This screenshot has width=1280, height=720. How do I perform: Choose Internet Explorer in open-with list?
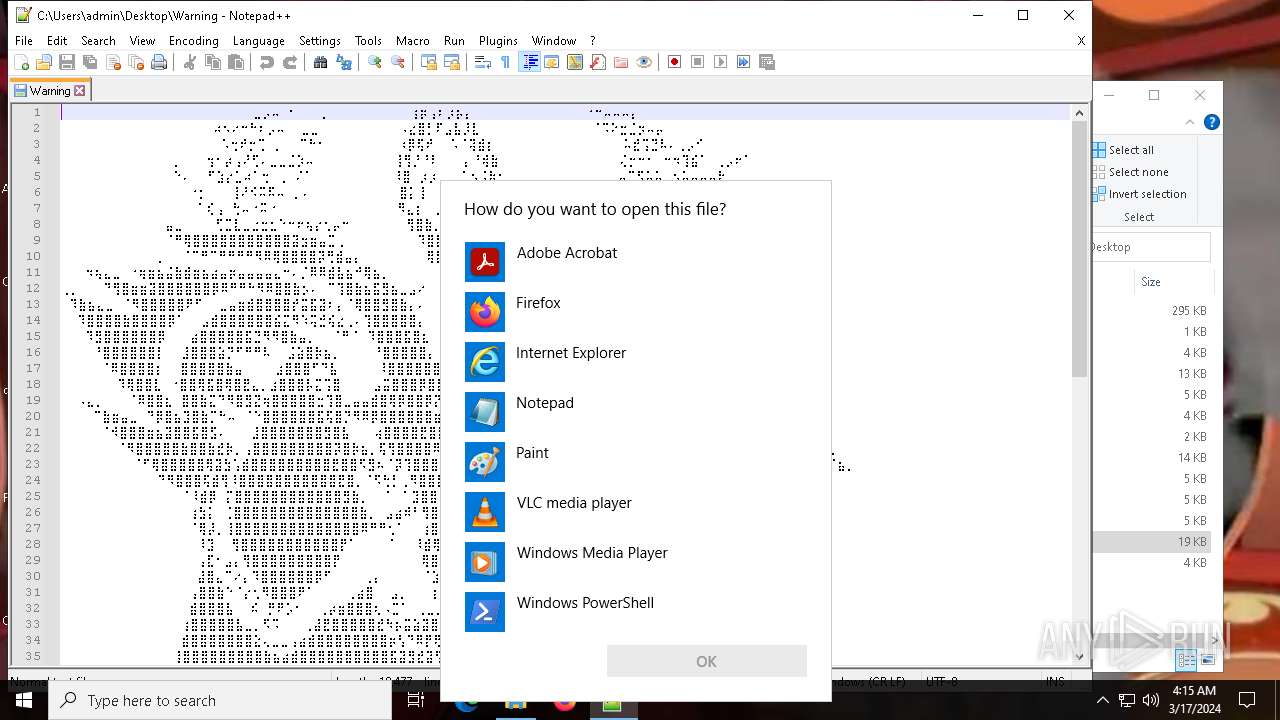[636, 361]
